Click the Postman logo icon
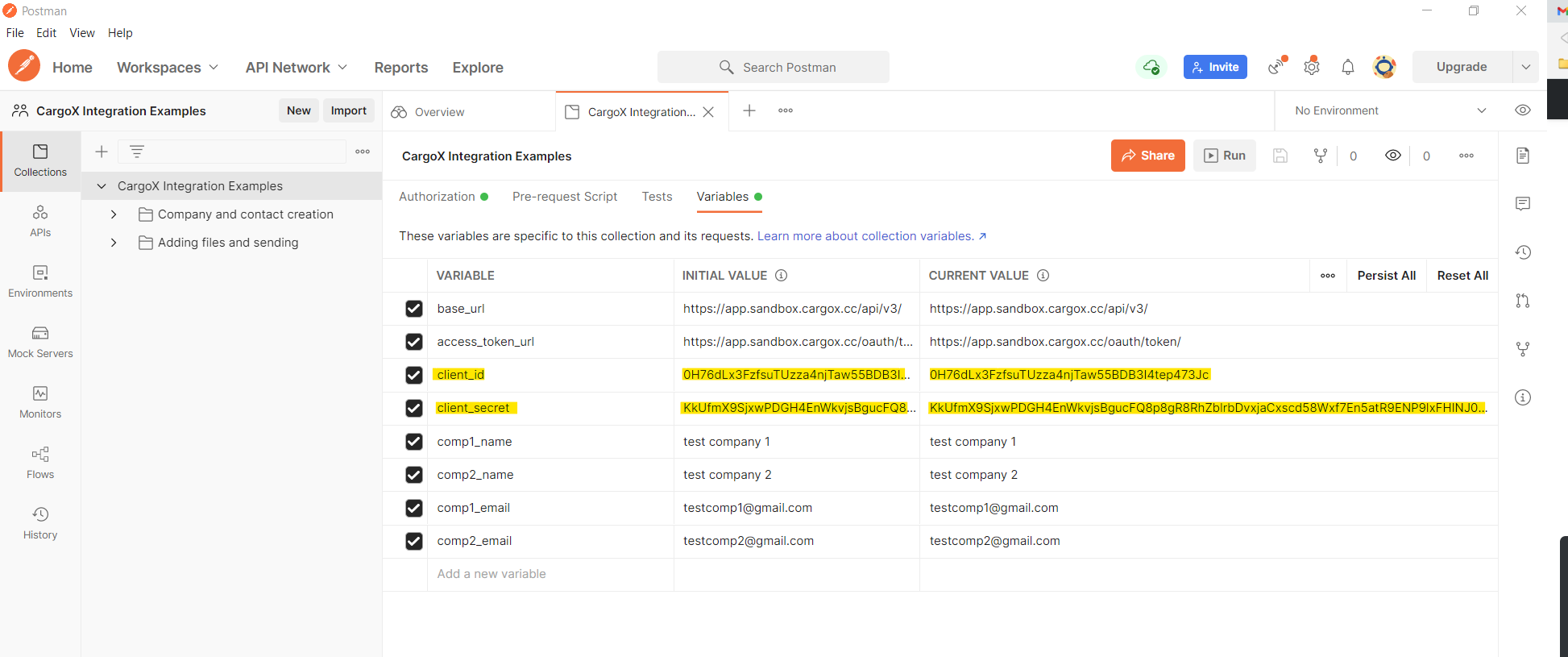The height and width of the screenshot is (657, 1568). (x=24, y=66)
